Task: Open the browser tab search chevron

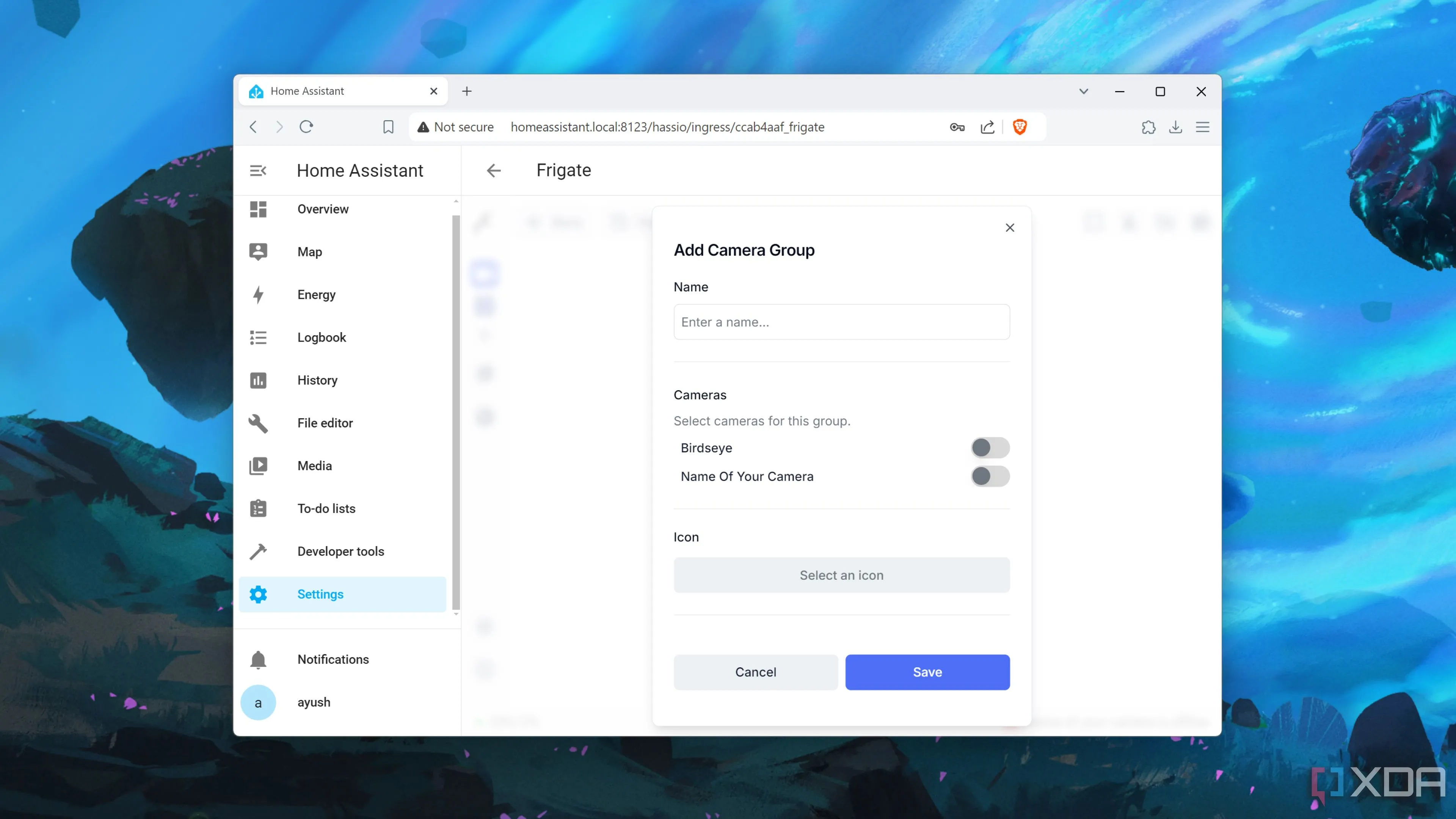Action: (1084, 91)
